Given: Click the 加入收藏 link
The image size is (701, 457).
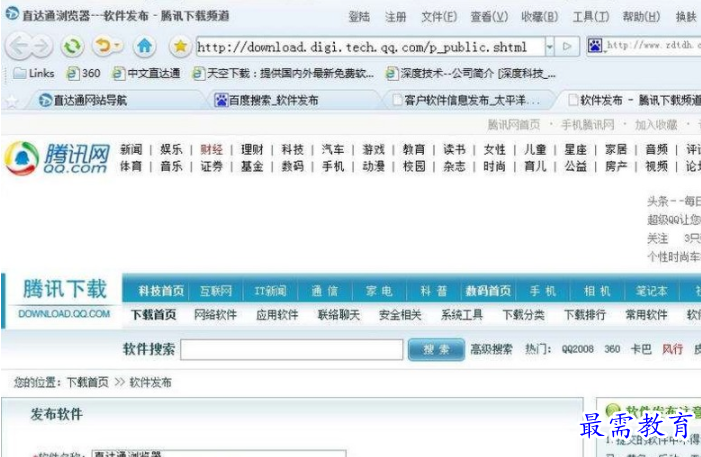Looking at the screenshot, I should (x=656, y=125).
